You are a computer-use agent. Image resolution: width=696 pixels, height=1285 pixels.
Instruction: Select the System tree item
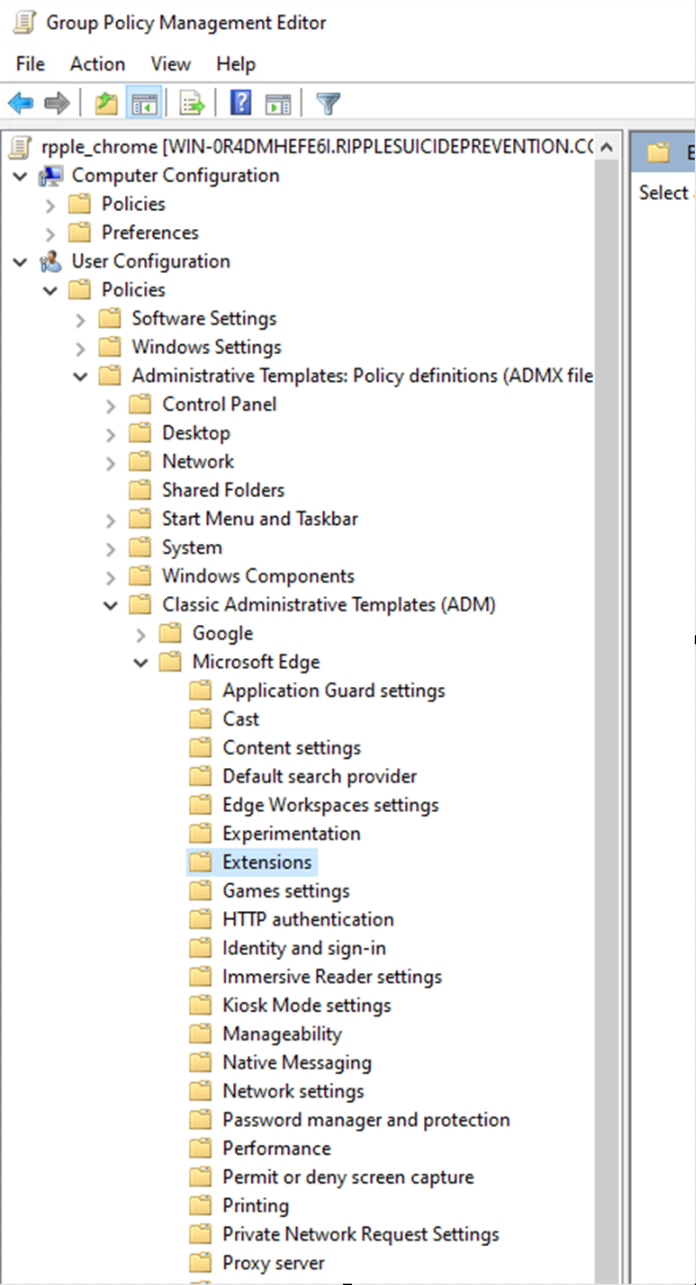192,548
